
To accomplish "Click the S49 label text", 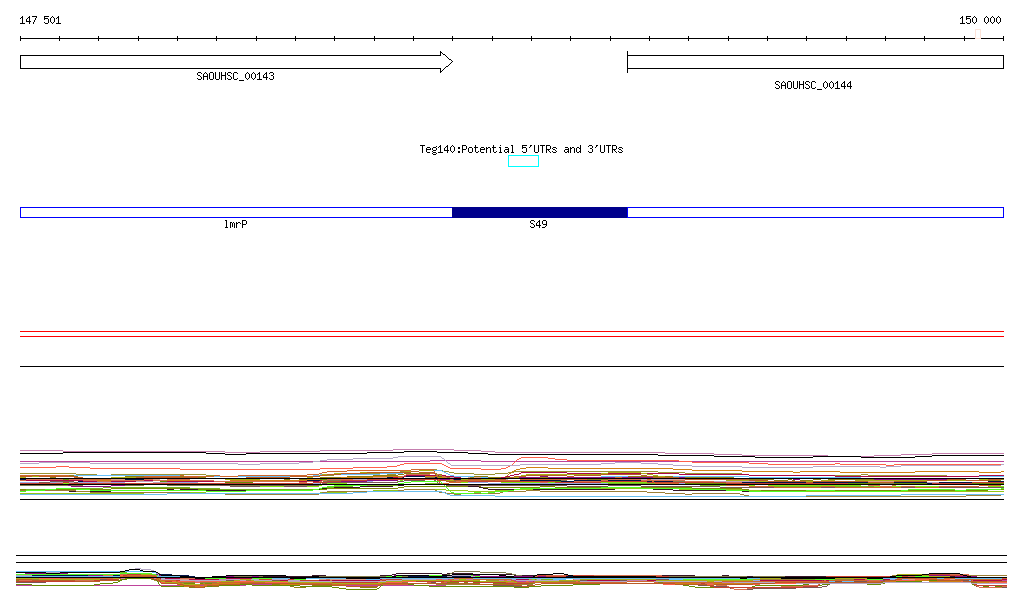I will click(x=538, y=225).
